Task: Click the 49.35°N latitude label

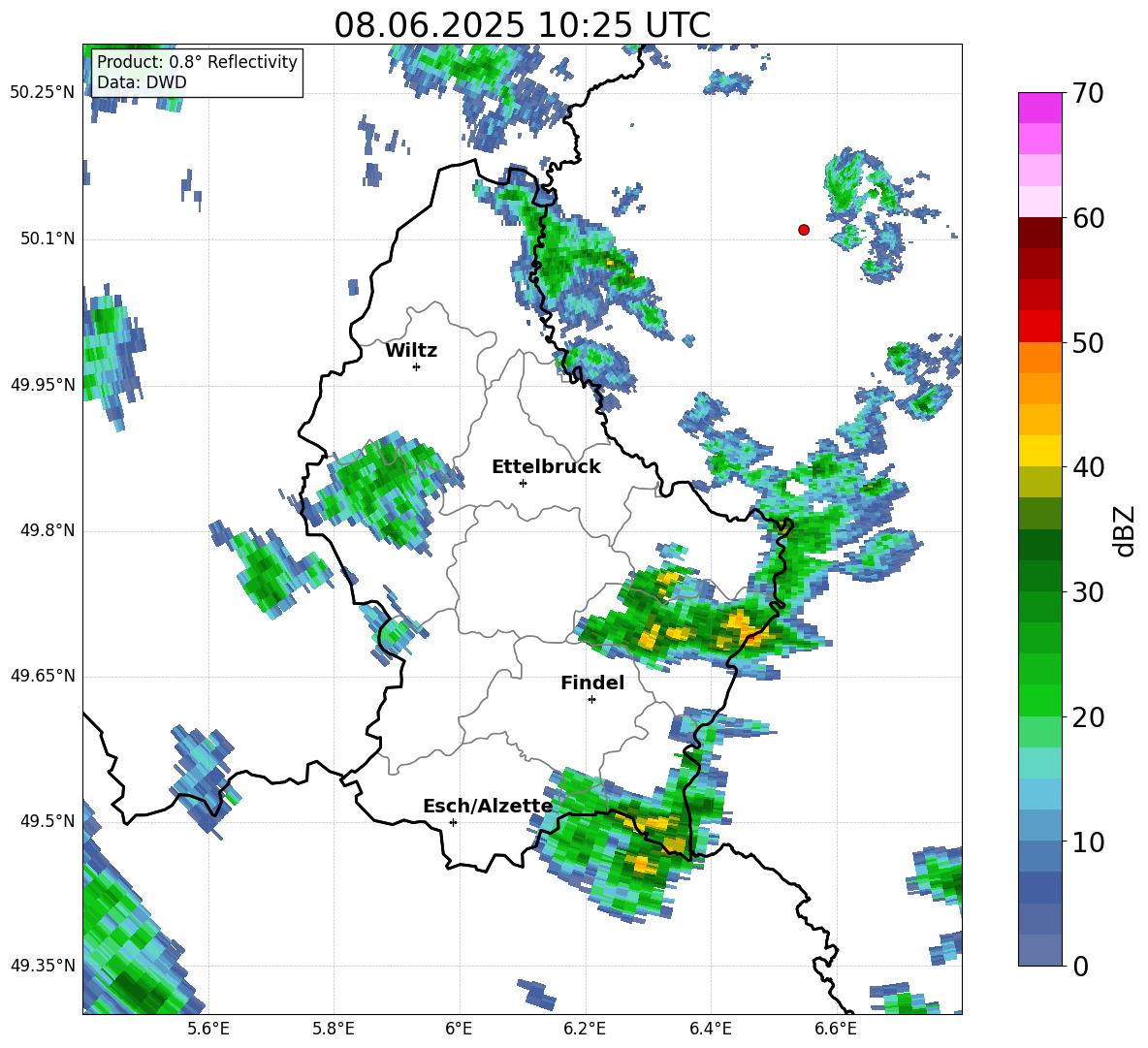Action: point(43,966)
